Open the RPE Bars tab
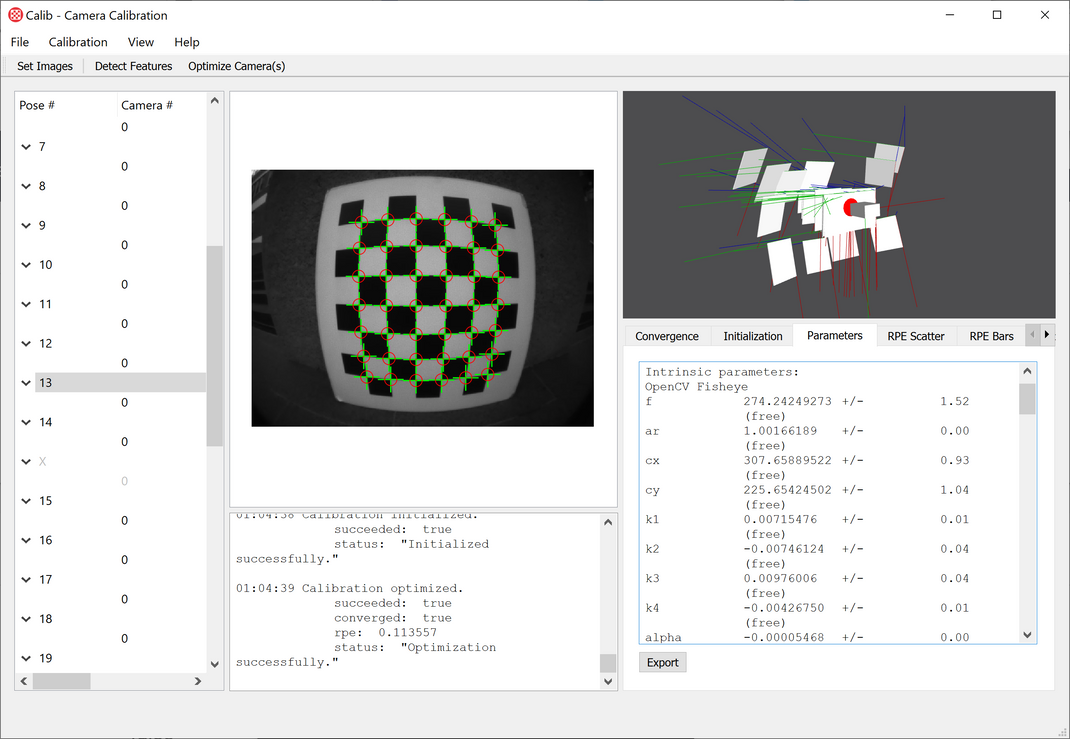The height and width of the screenshot is (739, 1070). coord(991,335)
